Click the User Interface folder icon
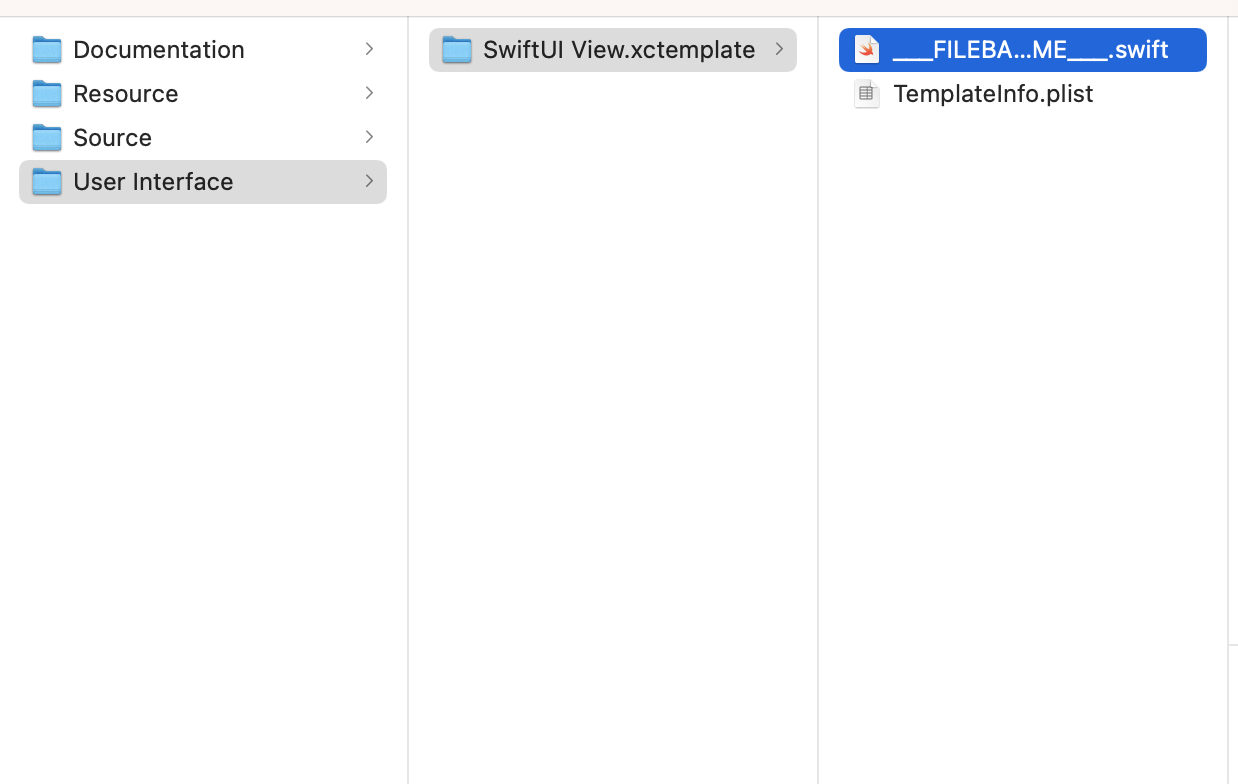The height and width of the screenshot is (784, 1238). coord(47,182)
